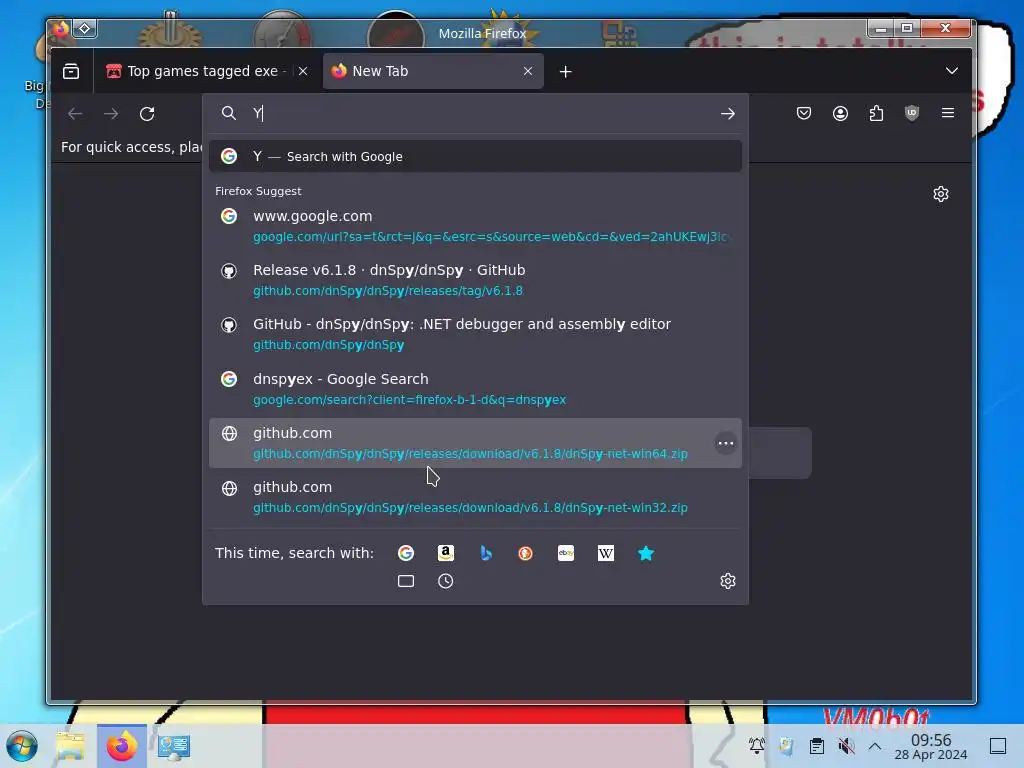Image resolution: width=1024 pixels, height=768 pixels.
Task: Search this time with DuckDuckGo icon
Action: [526, 553]
